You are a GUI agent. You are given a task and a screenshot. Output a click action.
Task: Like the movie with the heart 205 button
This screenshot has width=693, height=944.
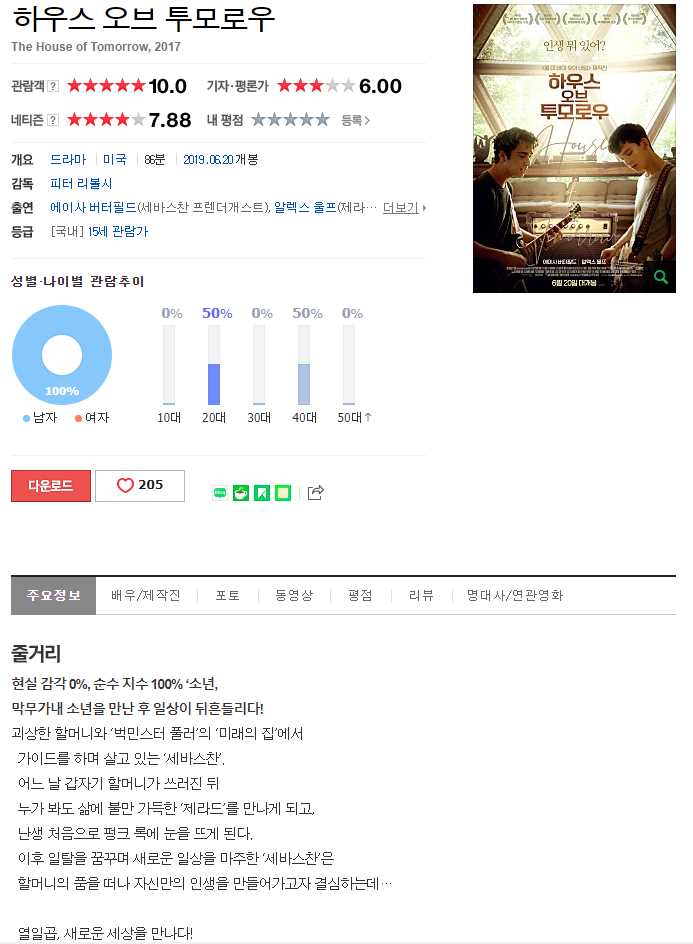pyautogui.click(x=140, y=485)
